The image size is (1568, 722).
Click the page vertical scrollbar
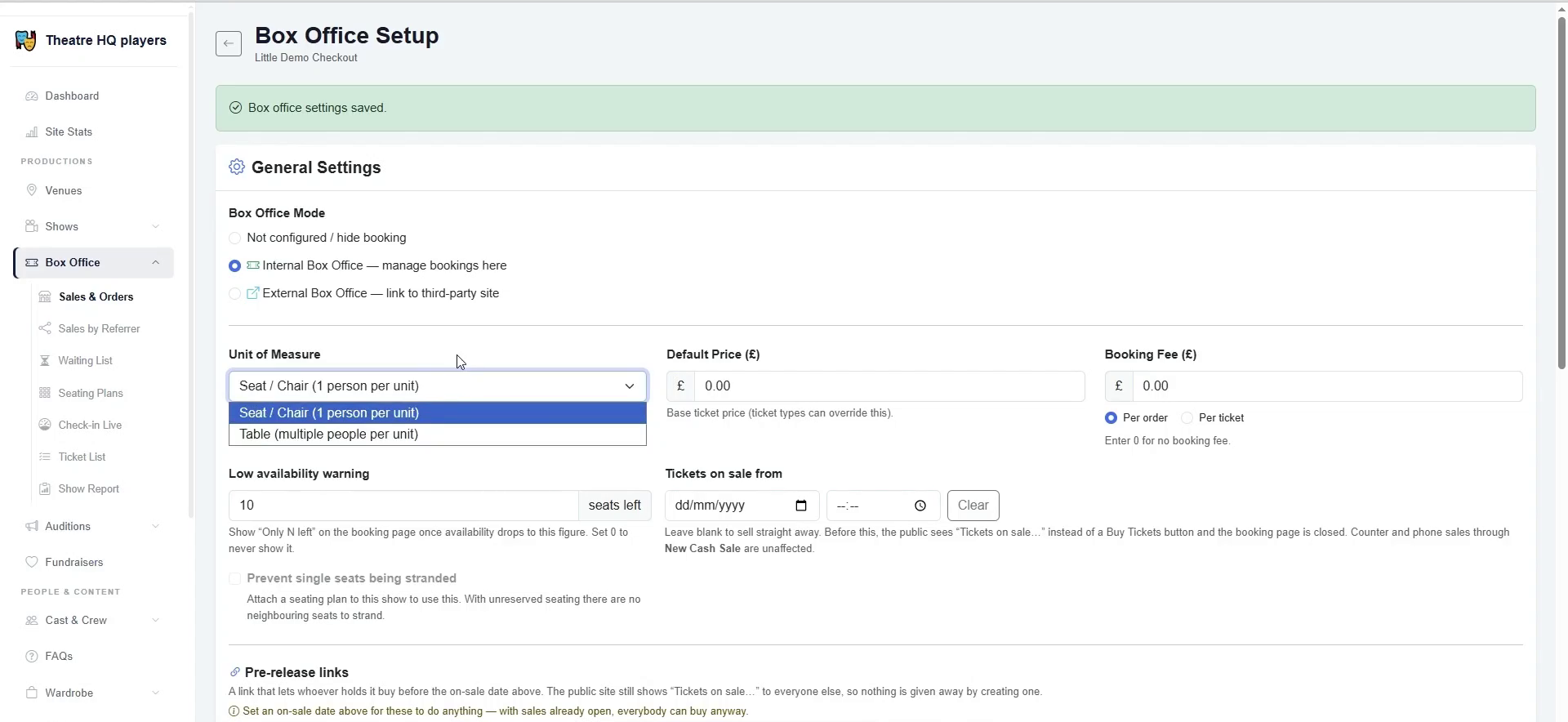point(1561,194)
